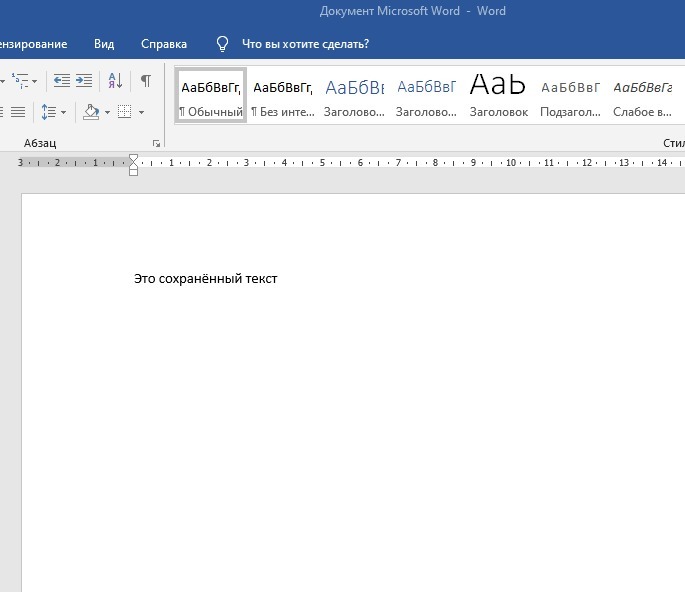
Task: Click the multilevel list icon
Action: [19, 81]
